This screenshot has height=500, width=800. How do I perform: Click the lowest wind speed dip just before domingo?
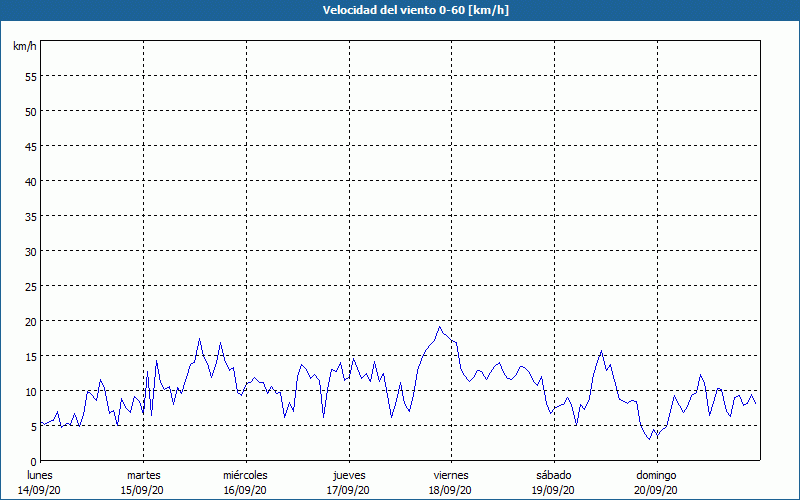pyautogui.click(x=649, y=439)
